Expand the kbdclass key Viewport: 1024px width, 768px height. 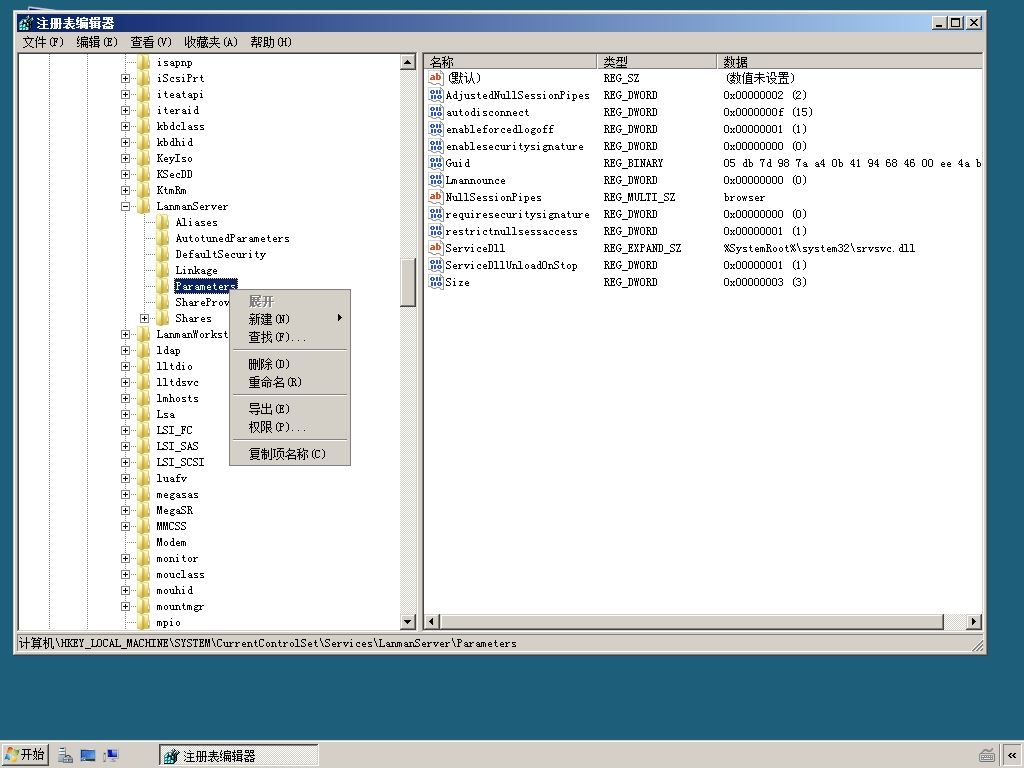pos(125,127)
